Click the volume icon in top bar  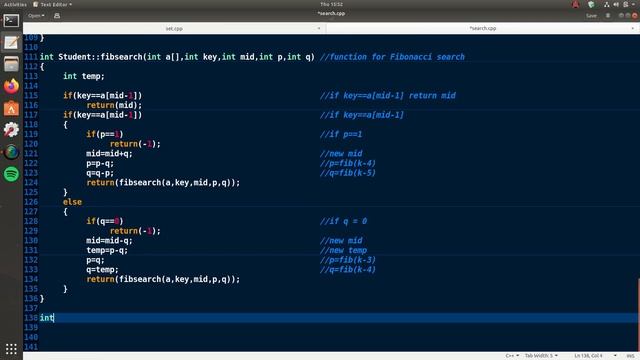click(616, 4)
